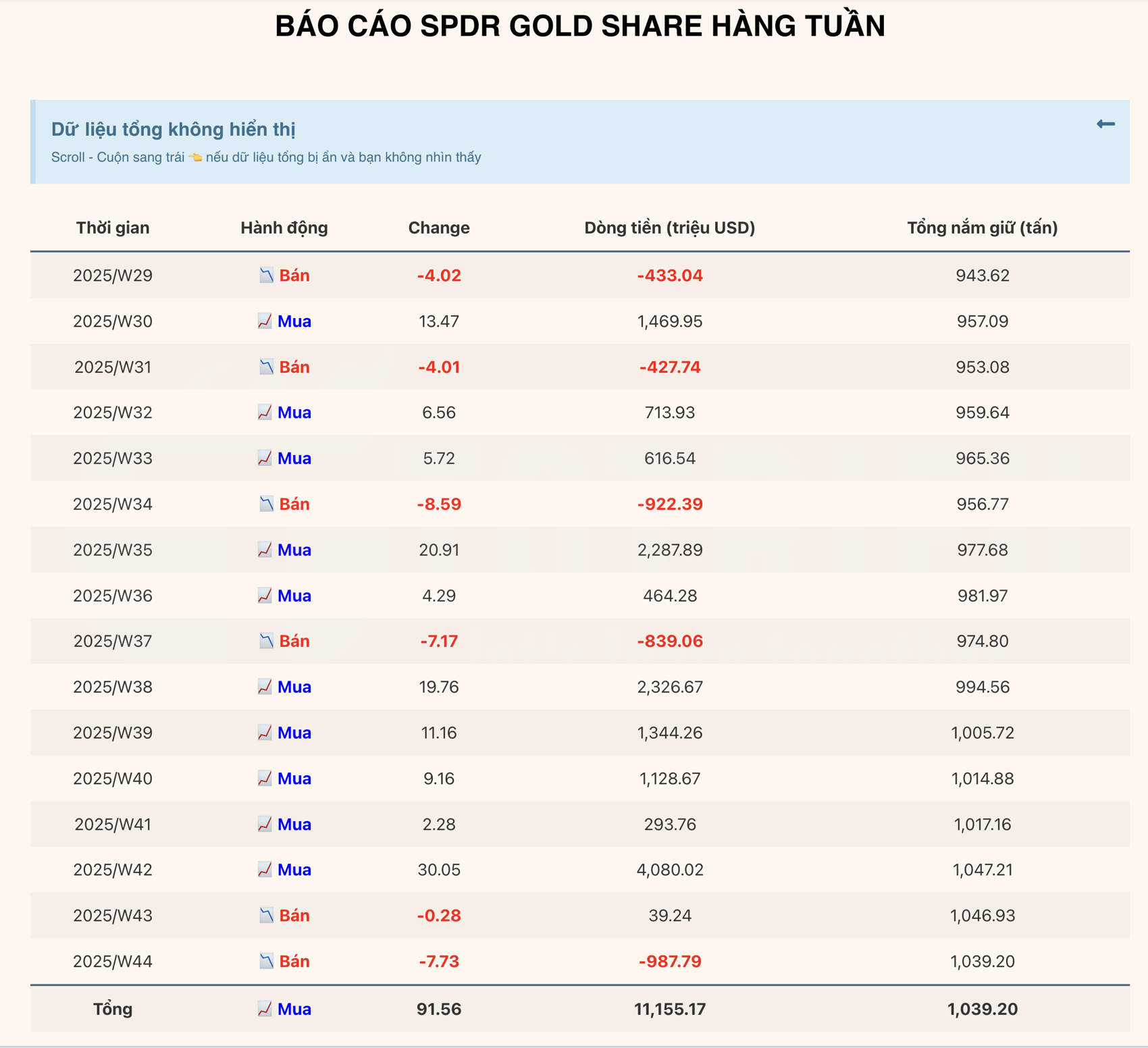Click the chart-decreasing icon on row 2025/W44
This screenshot has height=1048, width=1148.
coord(266,961)
